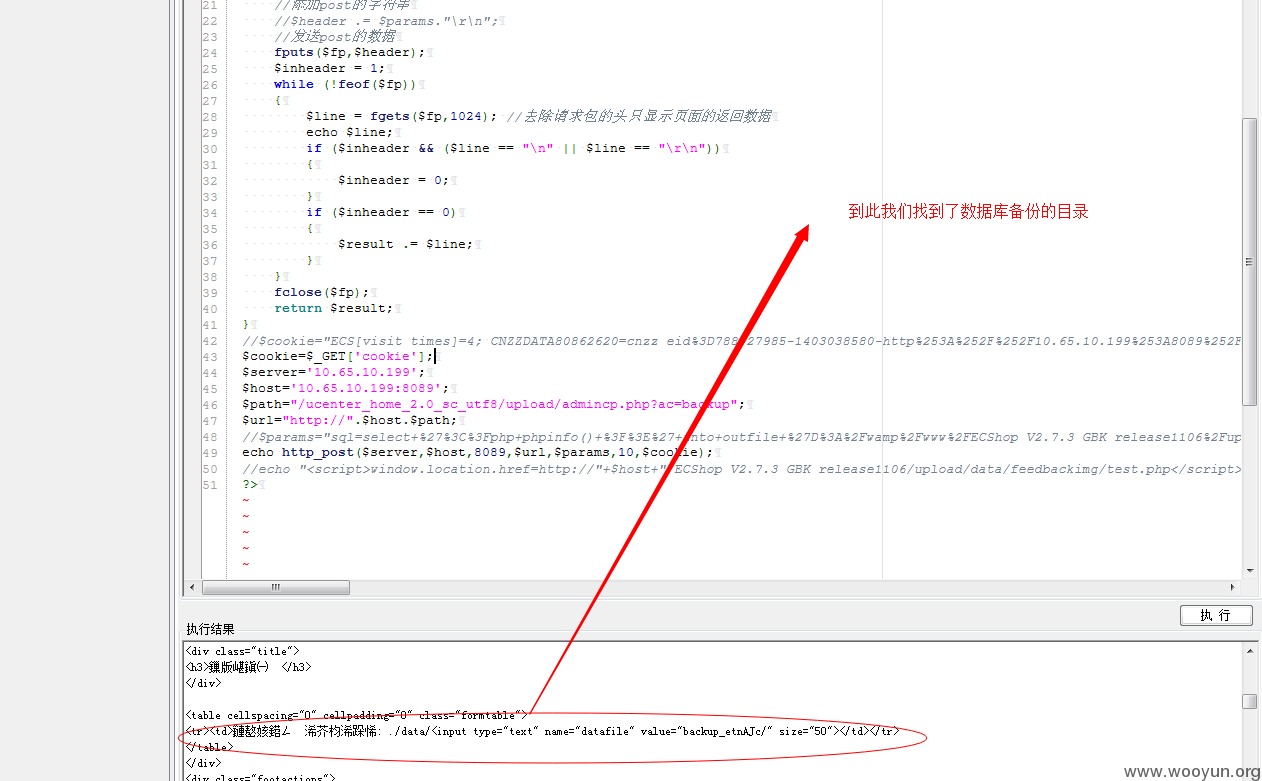Click the closing "?>" tag line
1262x781 pixels.
tap(250, 484)
